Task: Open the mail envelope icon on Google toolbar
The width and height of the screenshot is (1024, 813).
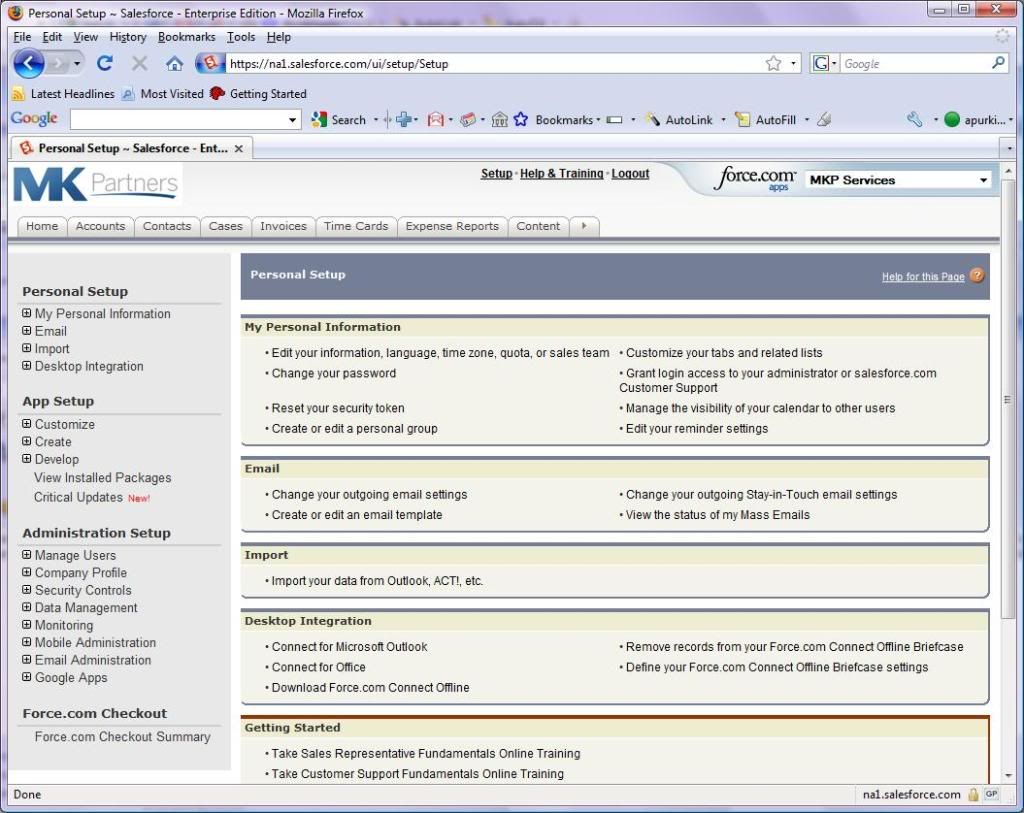Action: point(436,120)
